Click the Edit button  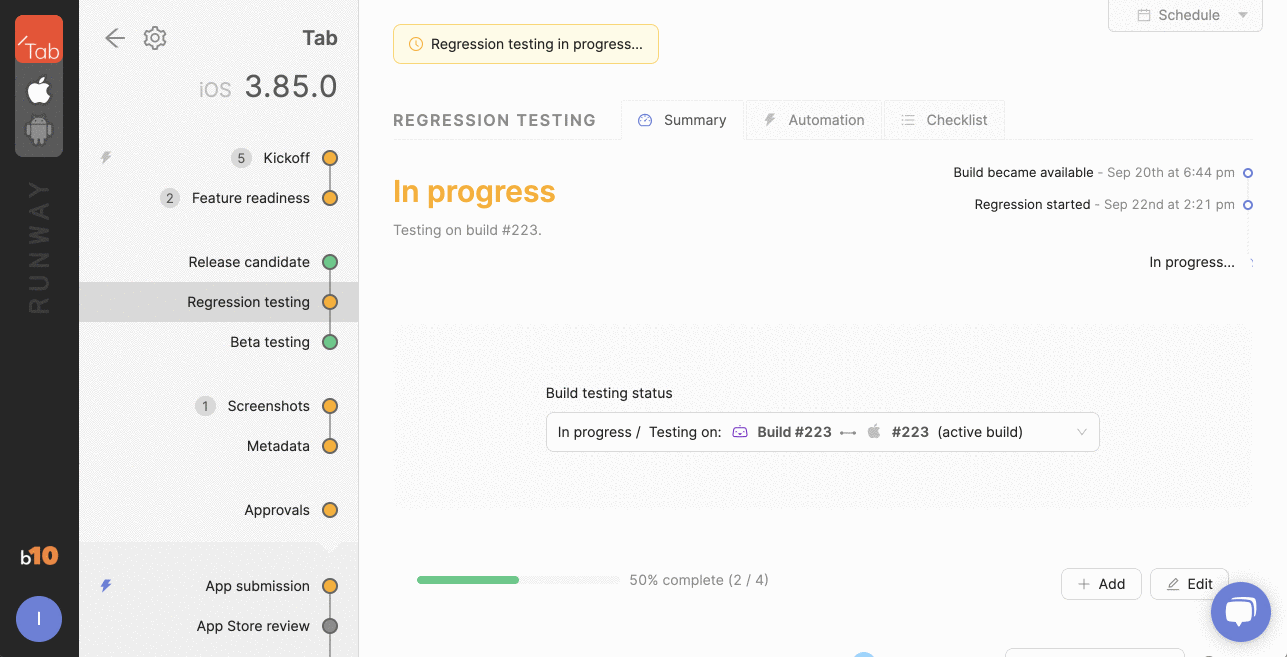(x=1188, y=584)
